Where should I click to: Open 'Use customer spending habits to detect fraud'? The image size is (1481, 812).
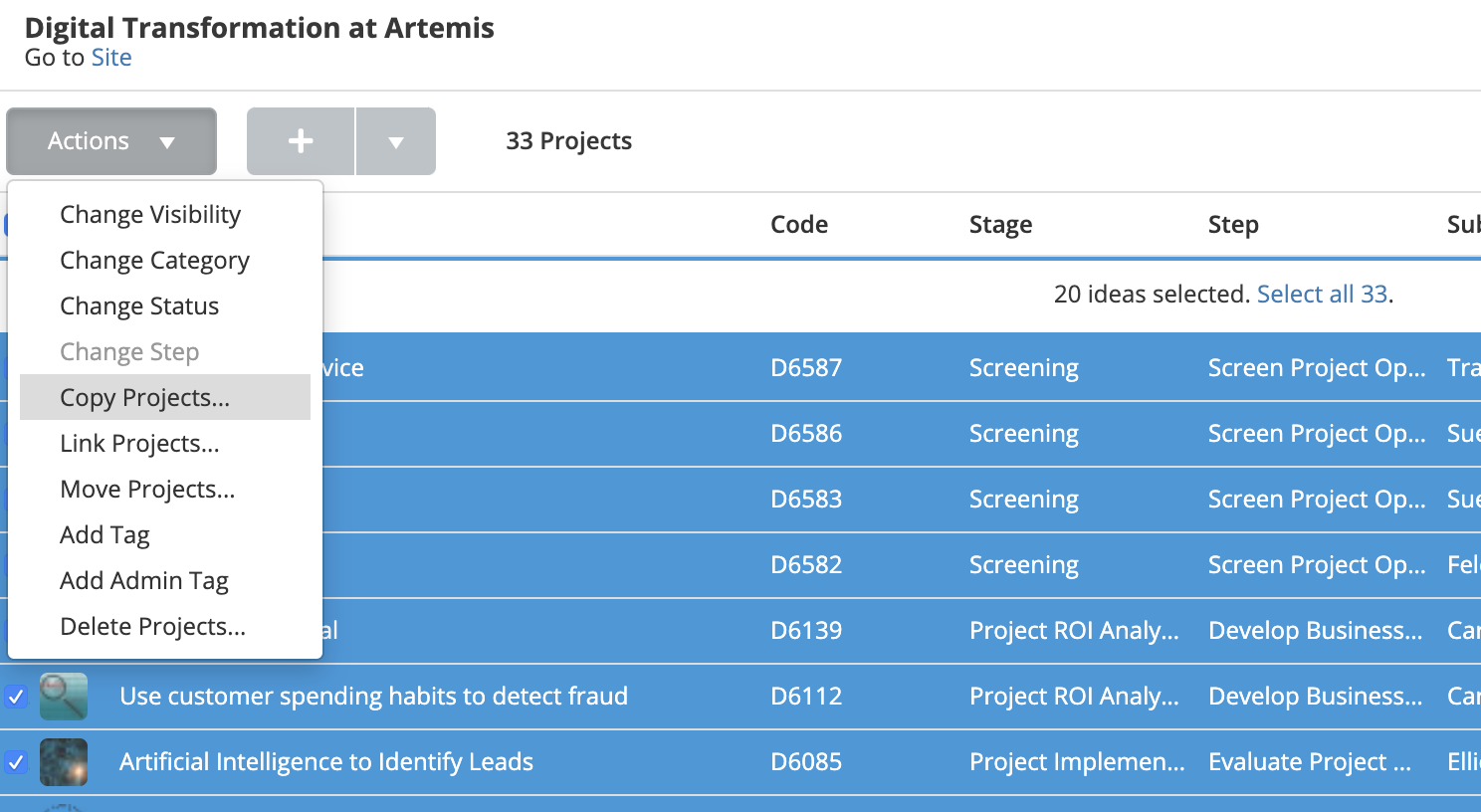(x=373, y=697)
